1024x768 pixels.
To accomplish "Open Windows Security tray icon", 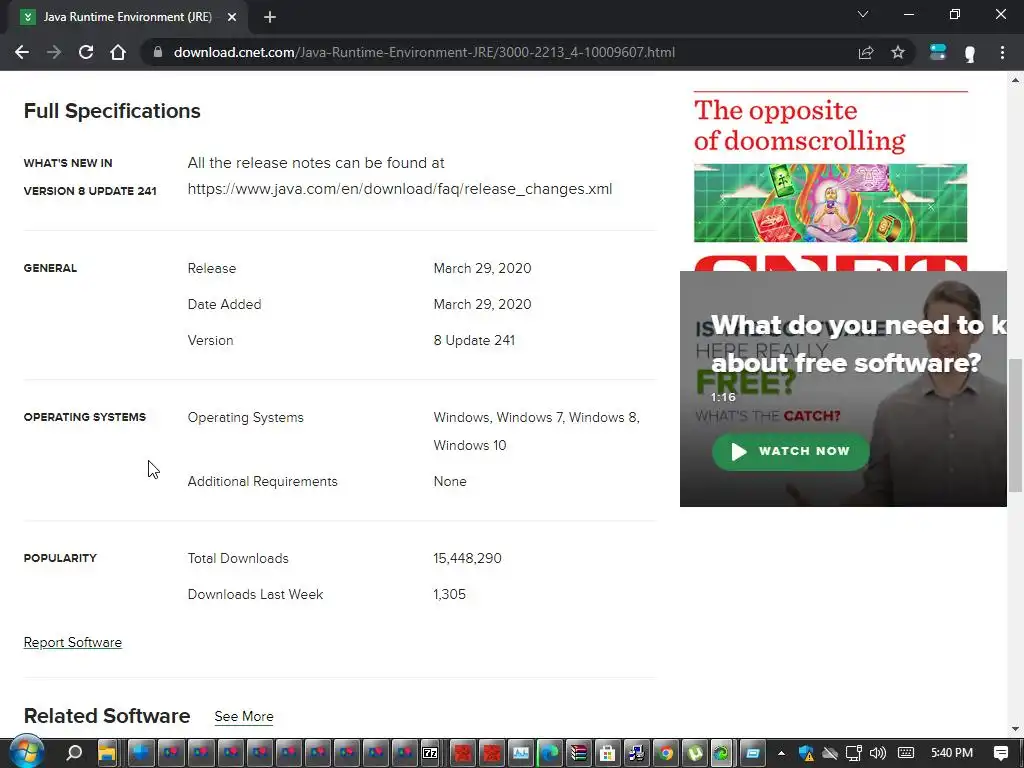I will click(807, 753).
